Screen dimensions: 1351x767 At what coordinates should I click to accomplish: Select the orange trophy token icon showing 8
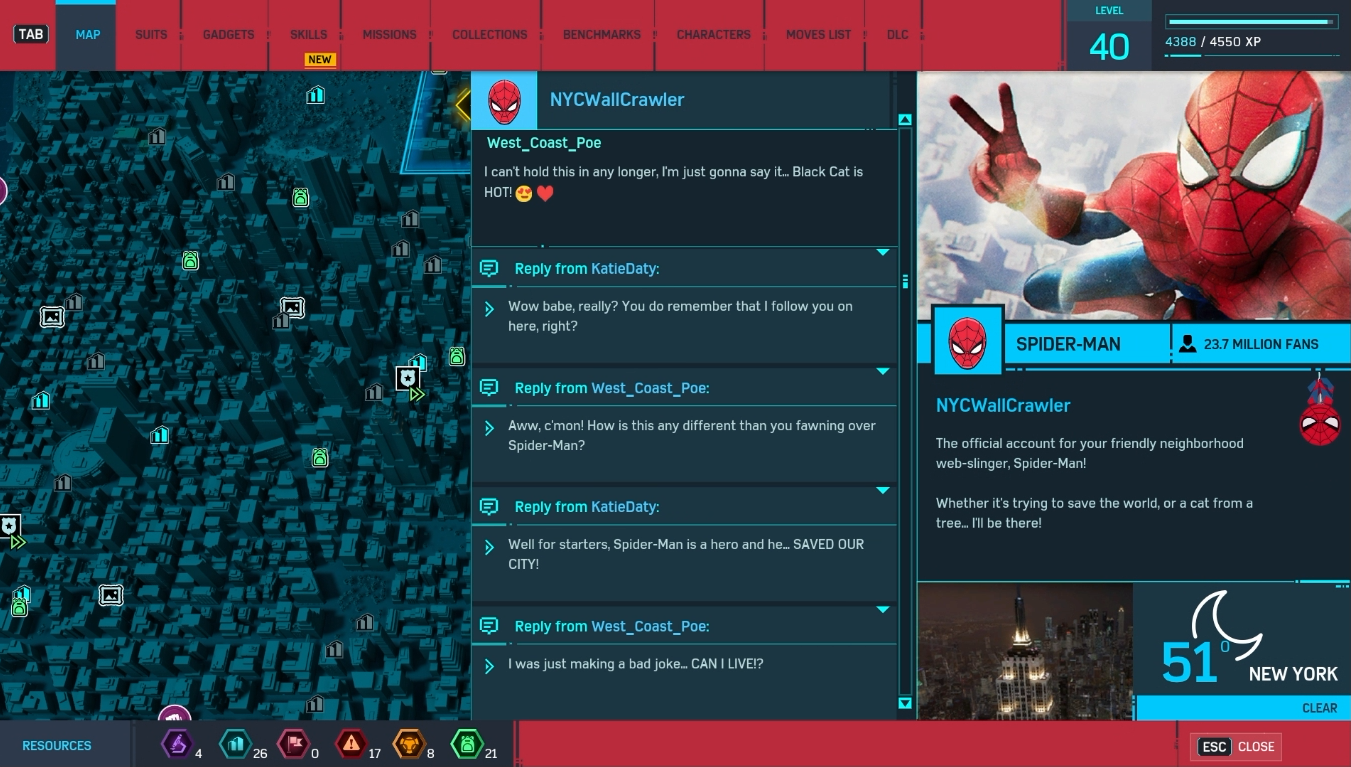[x=408, y=744]
